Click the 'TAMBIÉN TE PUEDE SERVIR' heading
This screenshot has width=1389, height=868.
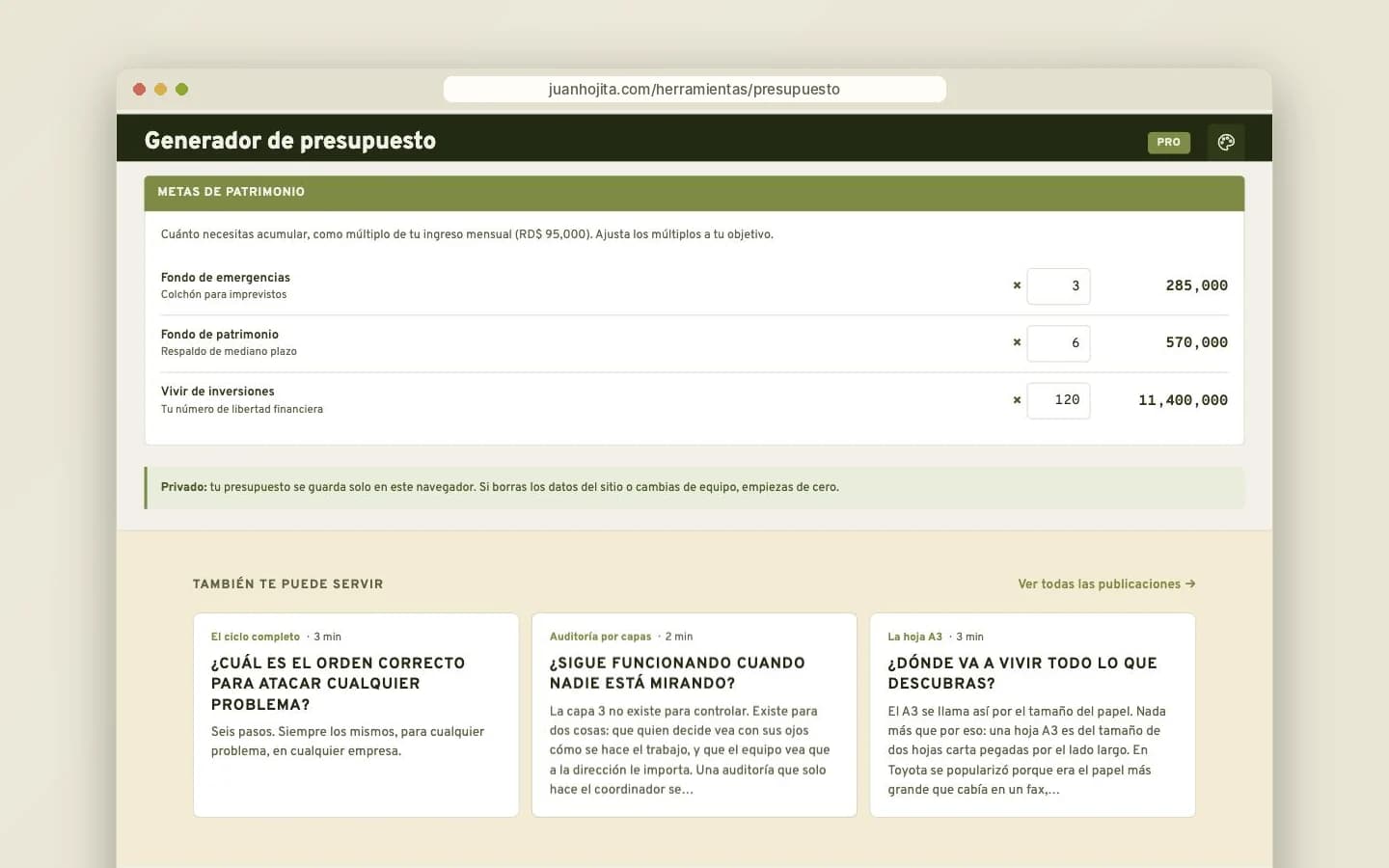pos(288,584)
